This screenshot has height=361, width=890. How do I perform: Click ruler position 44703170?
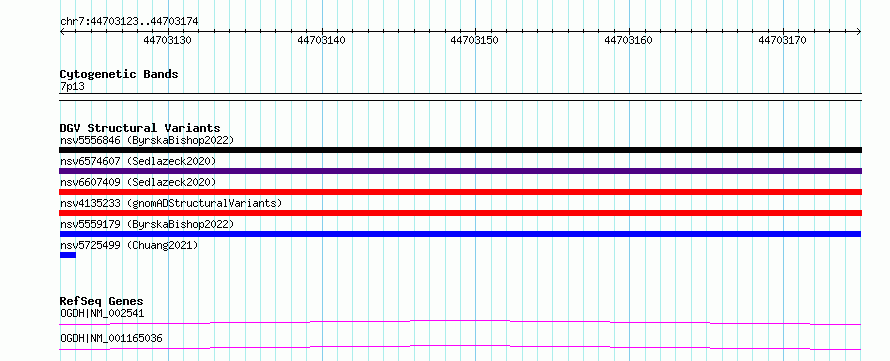782,40
